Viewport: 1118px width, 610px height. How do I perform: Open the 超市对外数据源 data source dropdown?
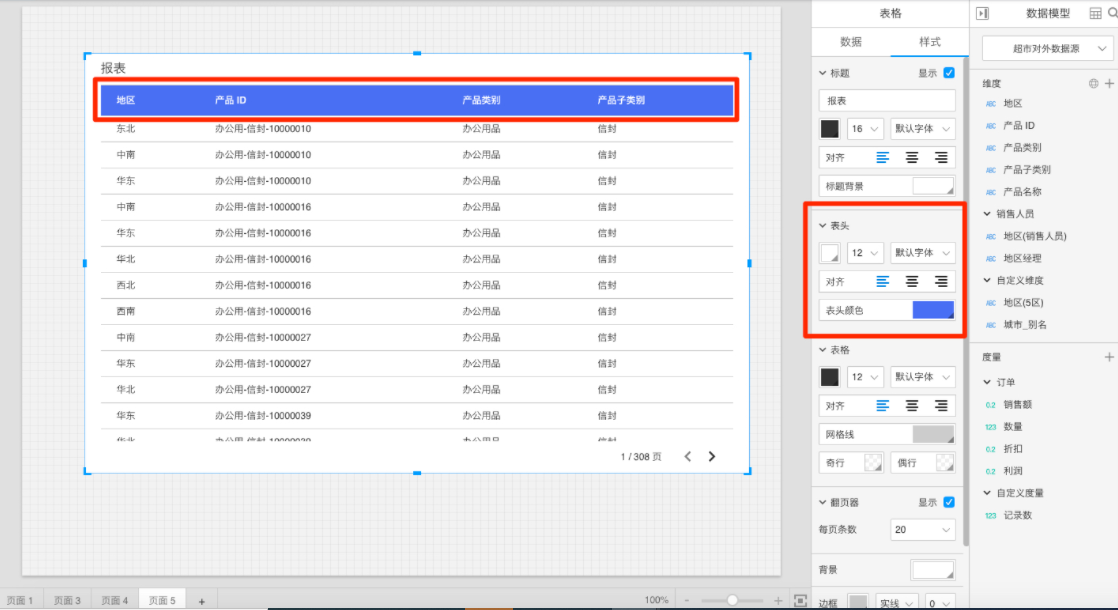[1047, 48]
